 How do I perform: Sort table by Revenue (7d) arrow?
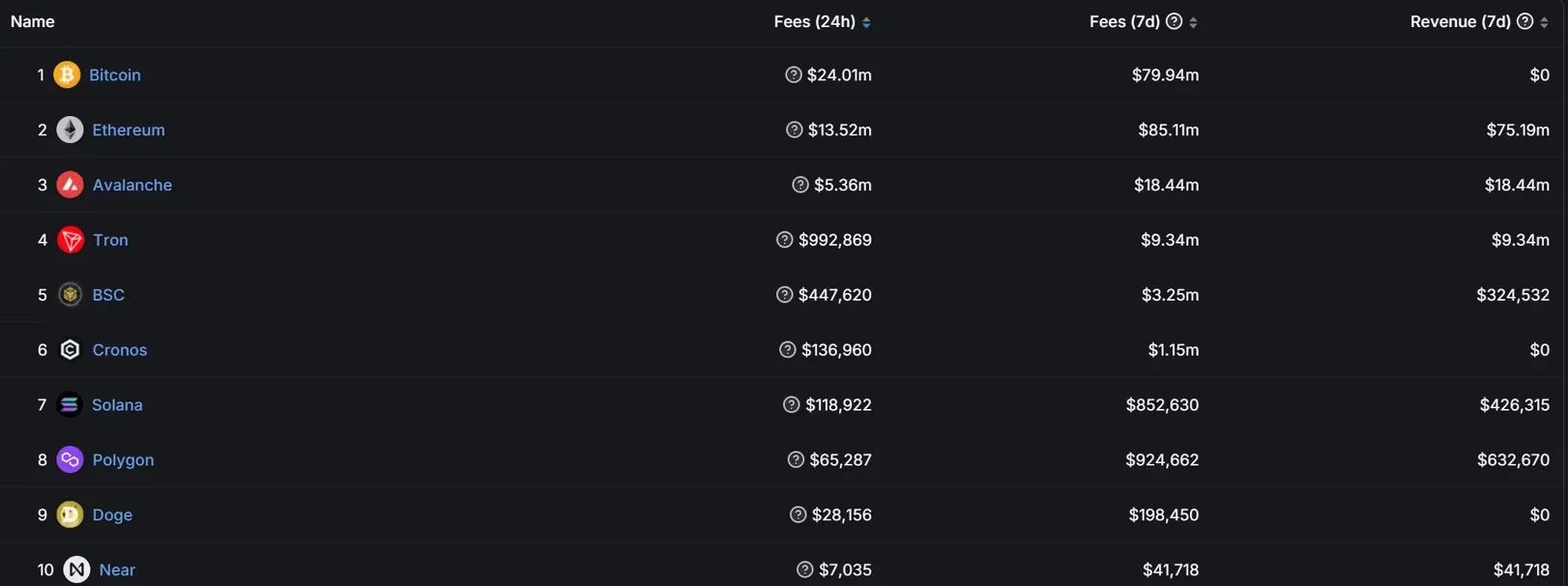click(1544, 22)
